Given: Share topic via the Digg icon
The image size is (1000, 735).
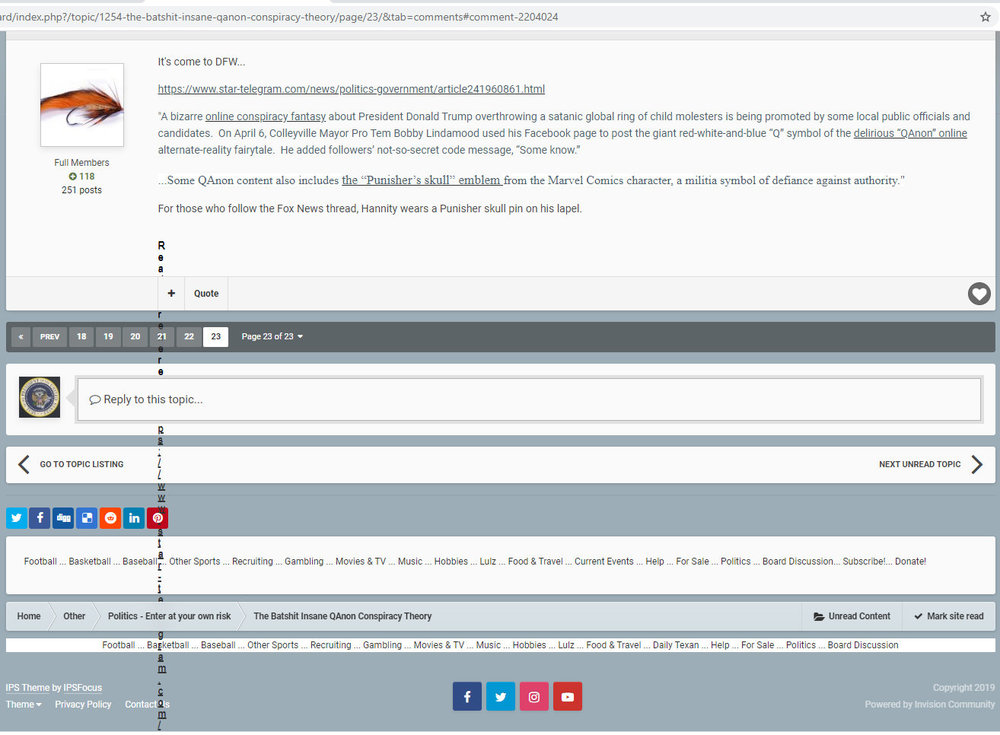Looking at the screenshot, I should click(x=63, y=518).
